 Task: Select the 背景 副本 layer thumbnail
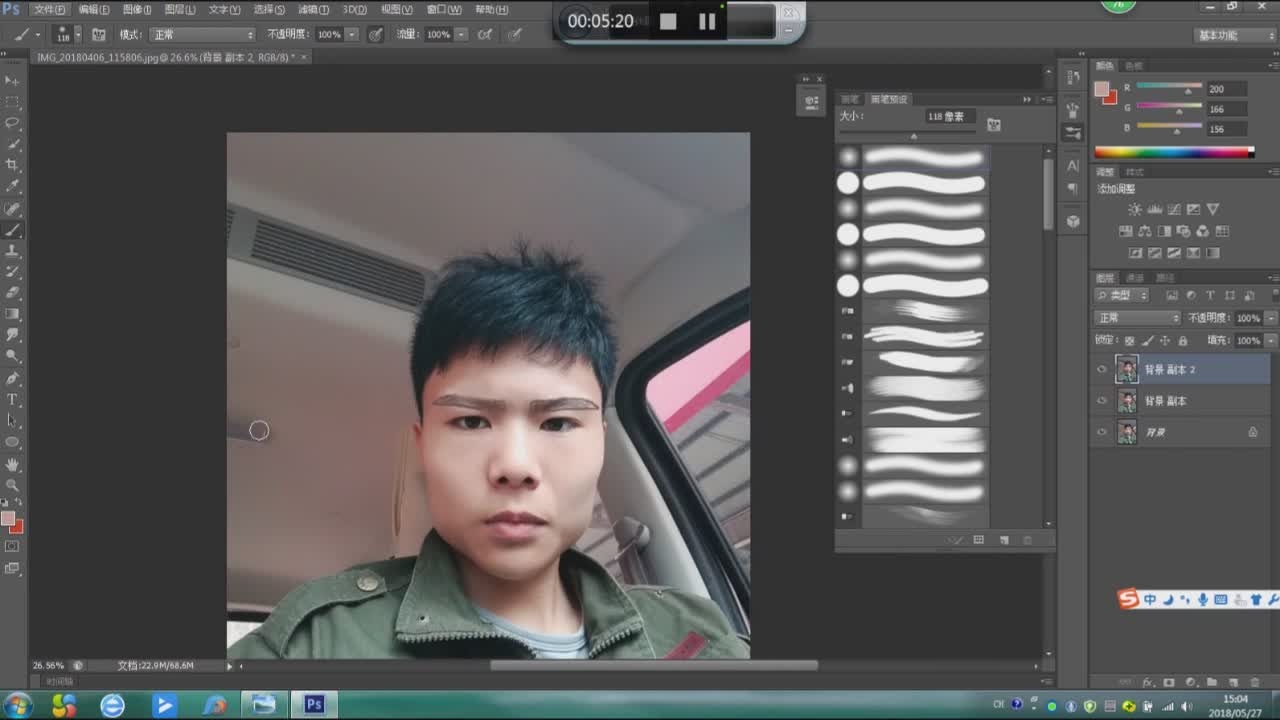pyautogui.click(x=1127, y=401)
